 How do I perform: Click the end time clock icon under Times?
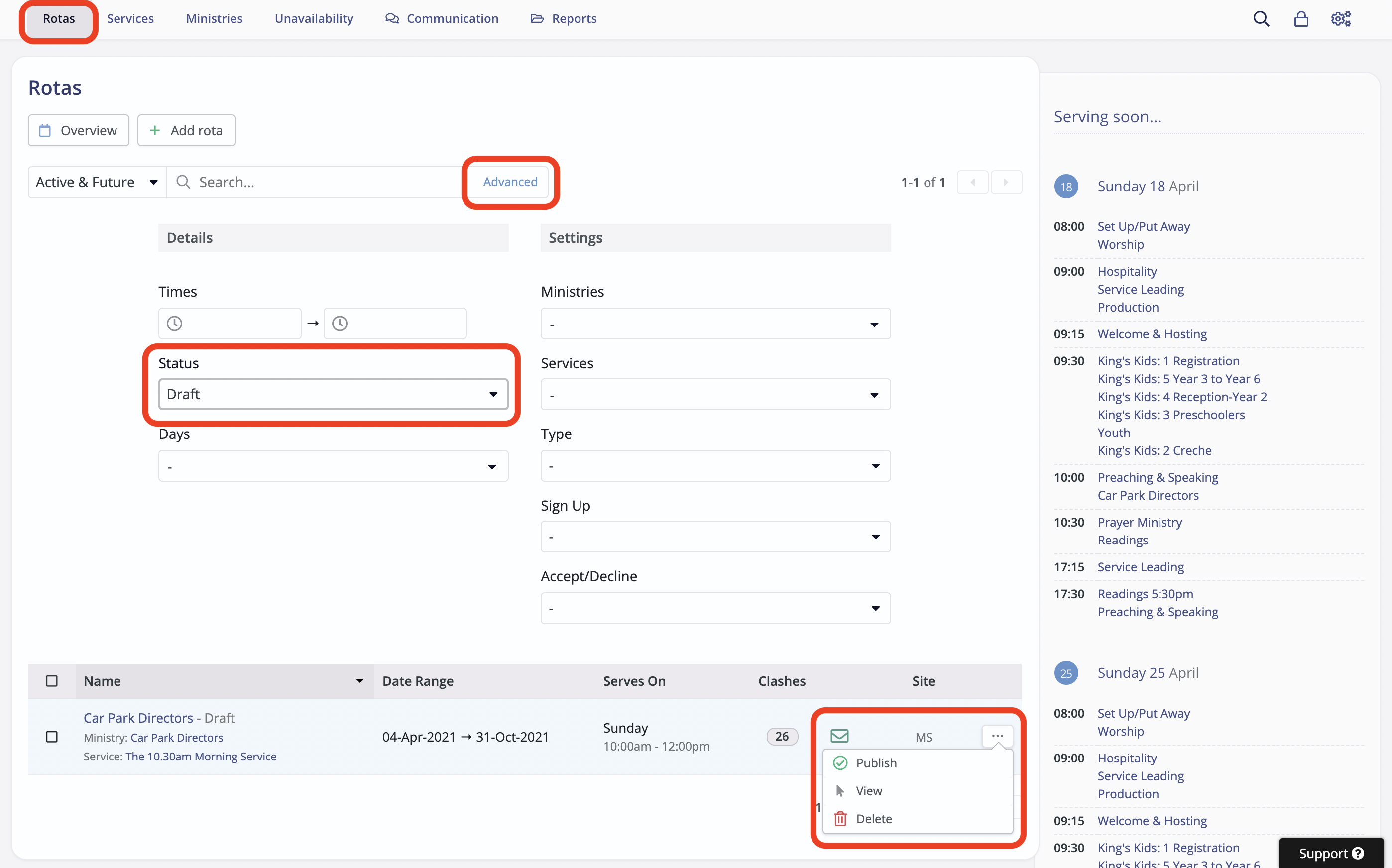340,323
